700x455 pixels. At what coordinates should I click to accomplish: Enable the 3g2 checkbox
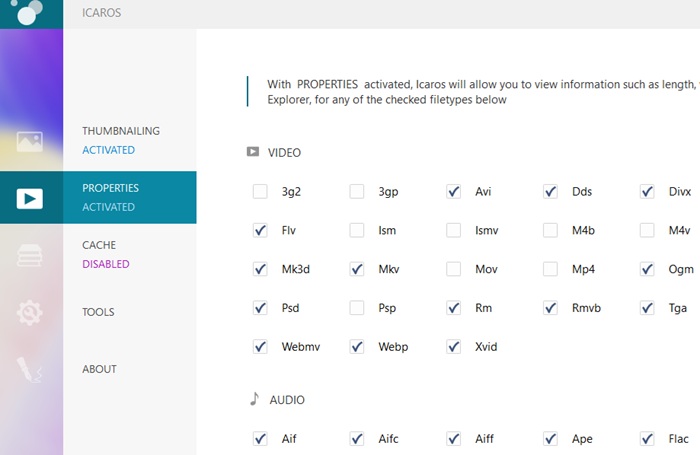(260, 192)
